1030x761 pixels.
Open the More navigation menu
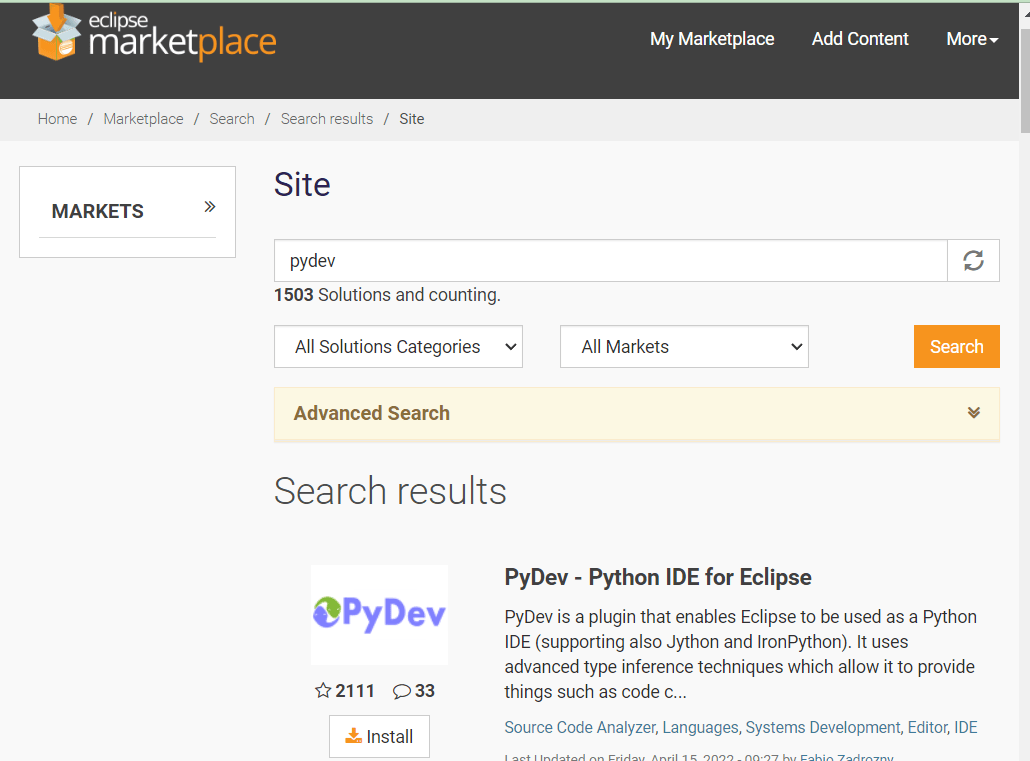point(969,38)
